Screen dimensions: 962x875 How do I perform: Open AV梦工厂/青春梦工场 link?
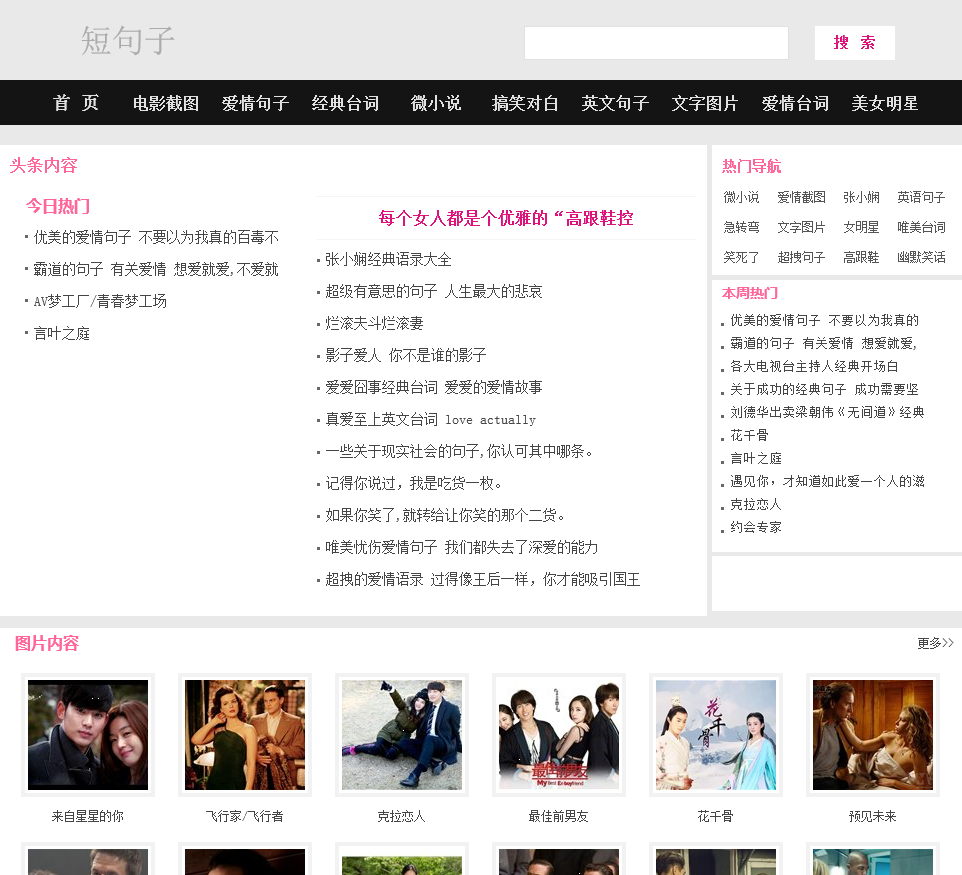point(100,301)
